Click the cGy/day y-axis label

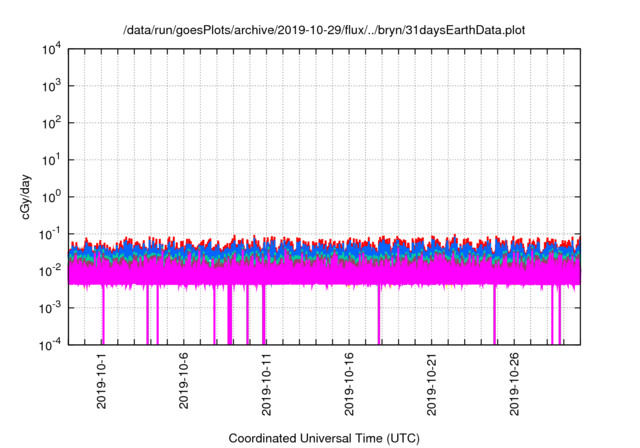click(x=26, y=197)
